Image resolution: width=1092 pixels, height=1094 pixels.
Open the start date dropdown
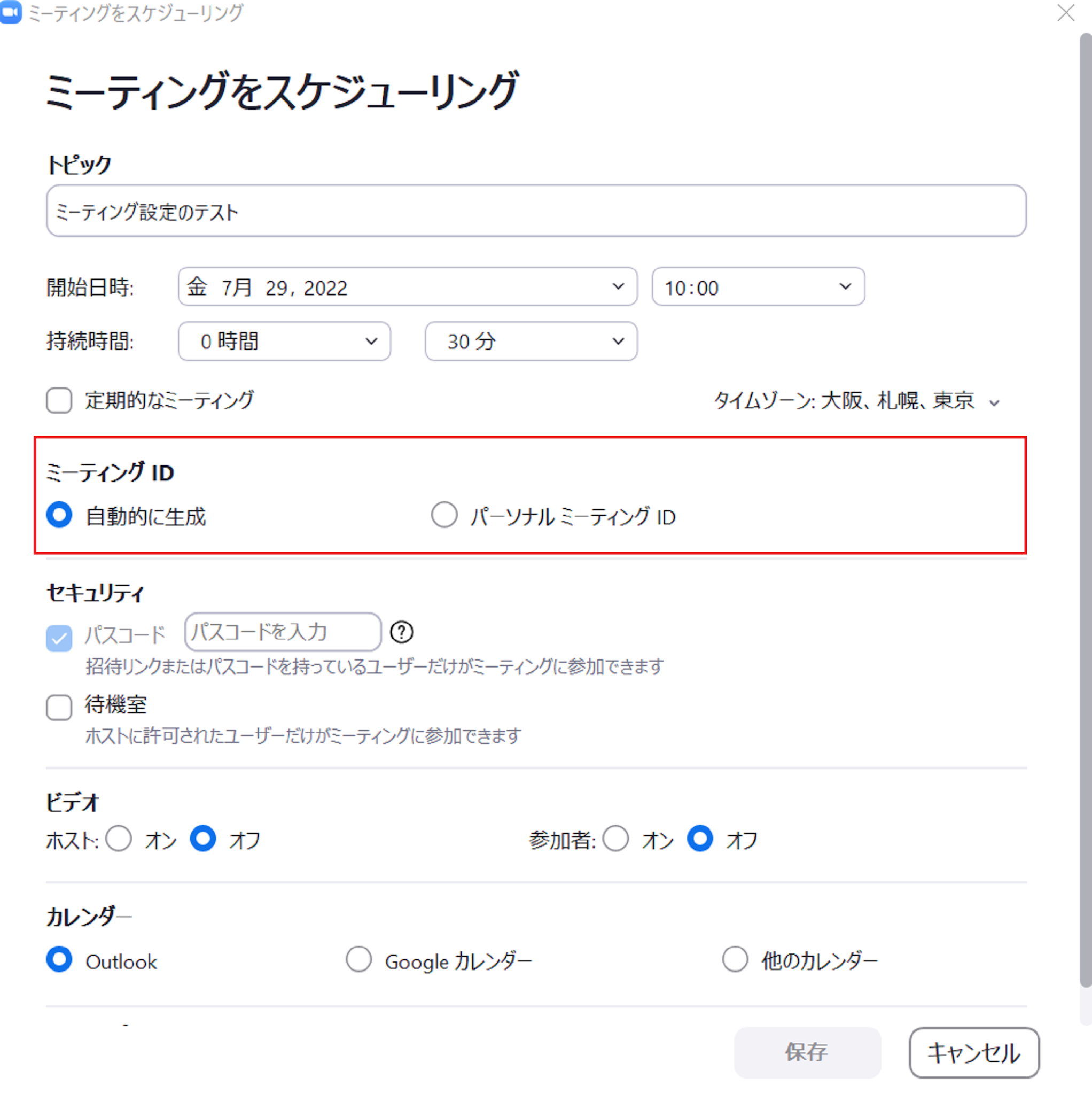[x=407, y=287]
